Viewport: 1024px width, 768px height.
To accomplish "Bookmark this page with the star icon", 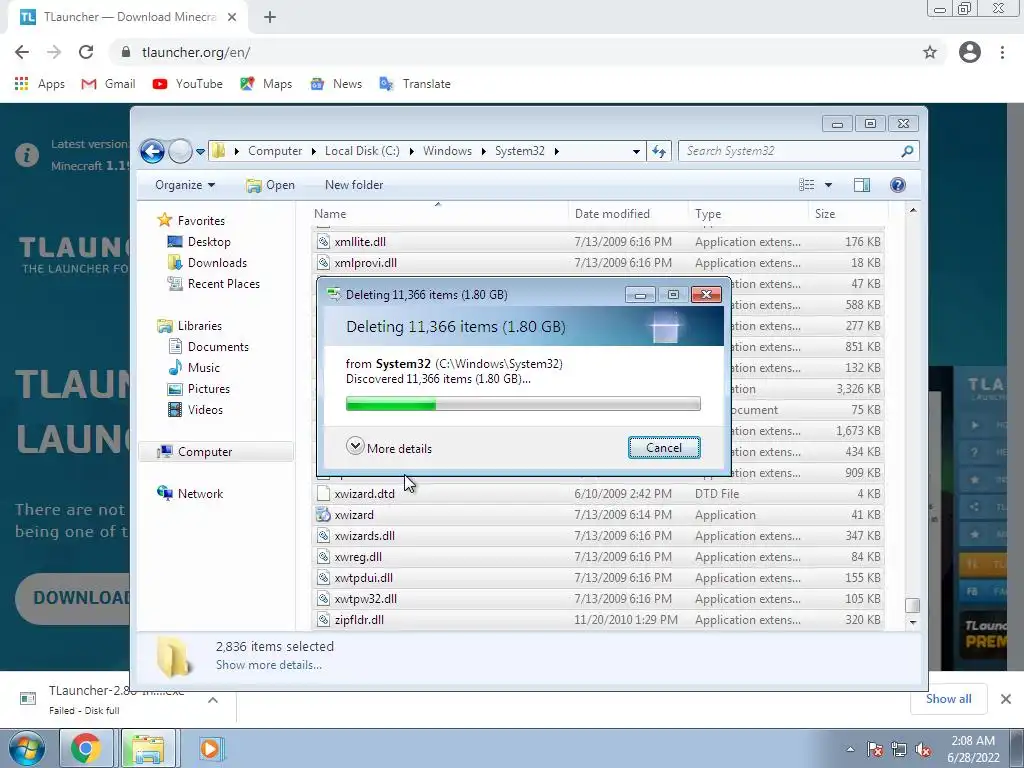I will pos(930,52).
